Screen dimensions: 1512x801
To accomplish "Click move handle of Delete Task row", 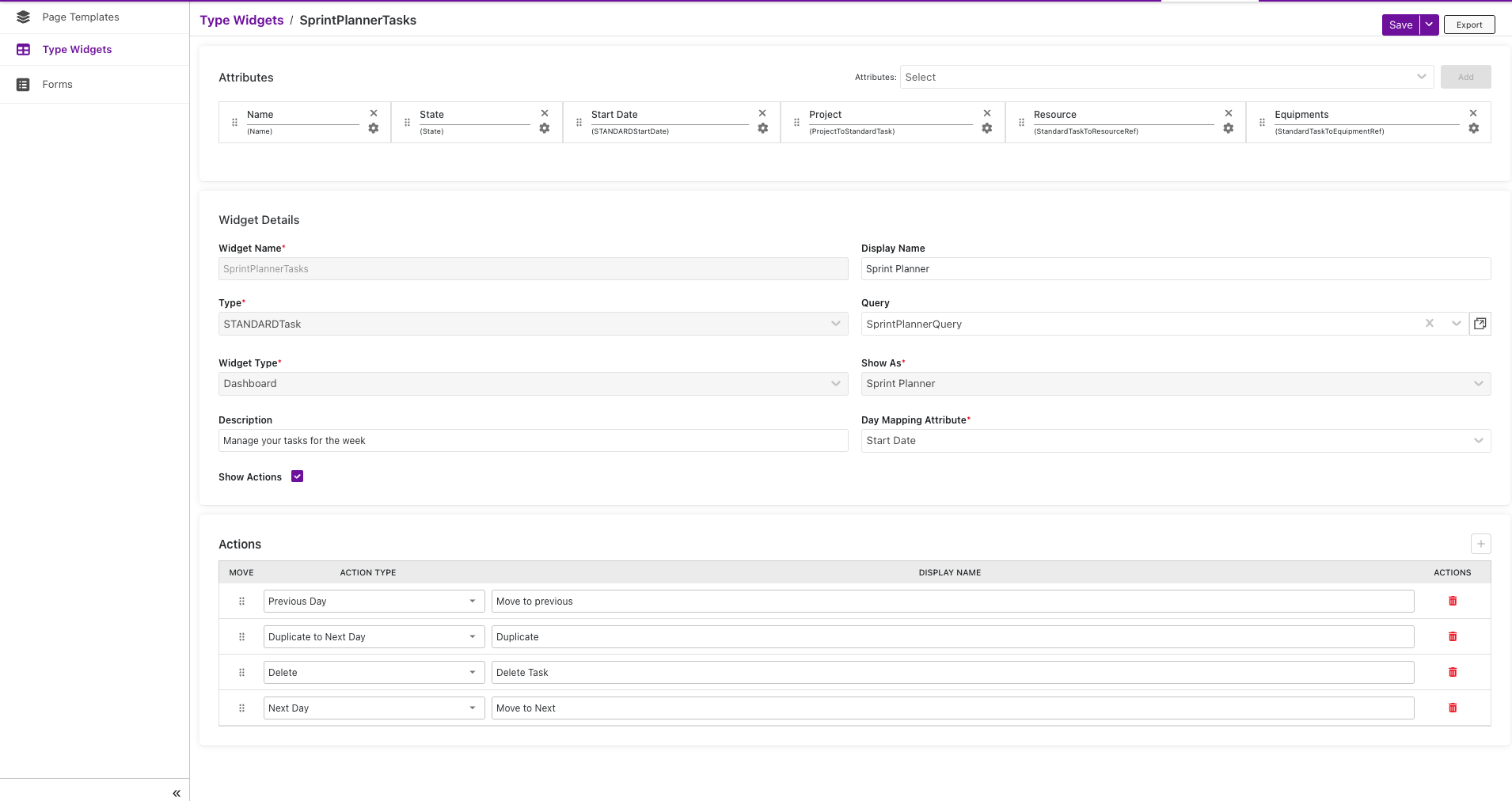I will tap(241, 673).
